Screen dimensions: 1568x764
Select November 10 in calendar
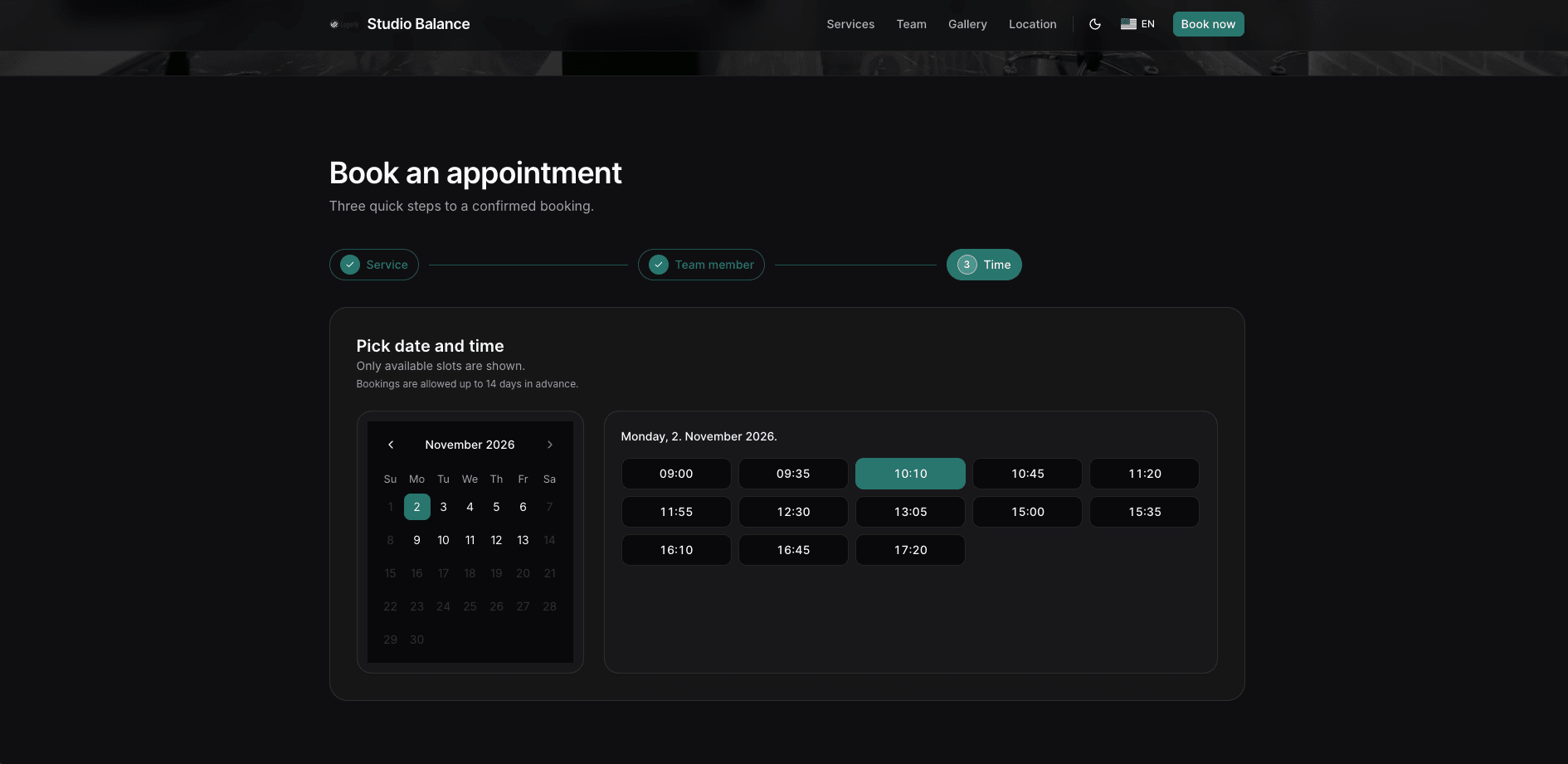coord(444,540)
